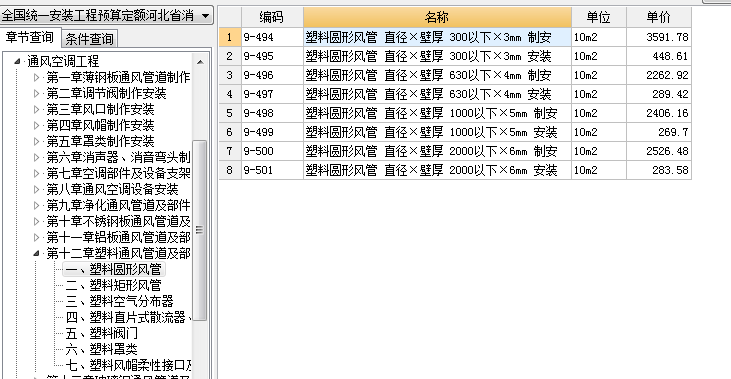This screenshot has width=731, height=379.
Task: Select 第二章调节阀制作安装 tree item
Action: click(106, 93)
